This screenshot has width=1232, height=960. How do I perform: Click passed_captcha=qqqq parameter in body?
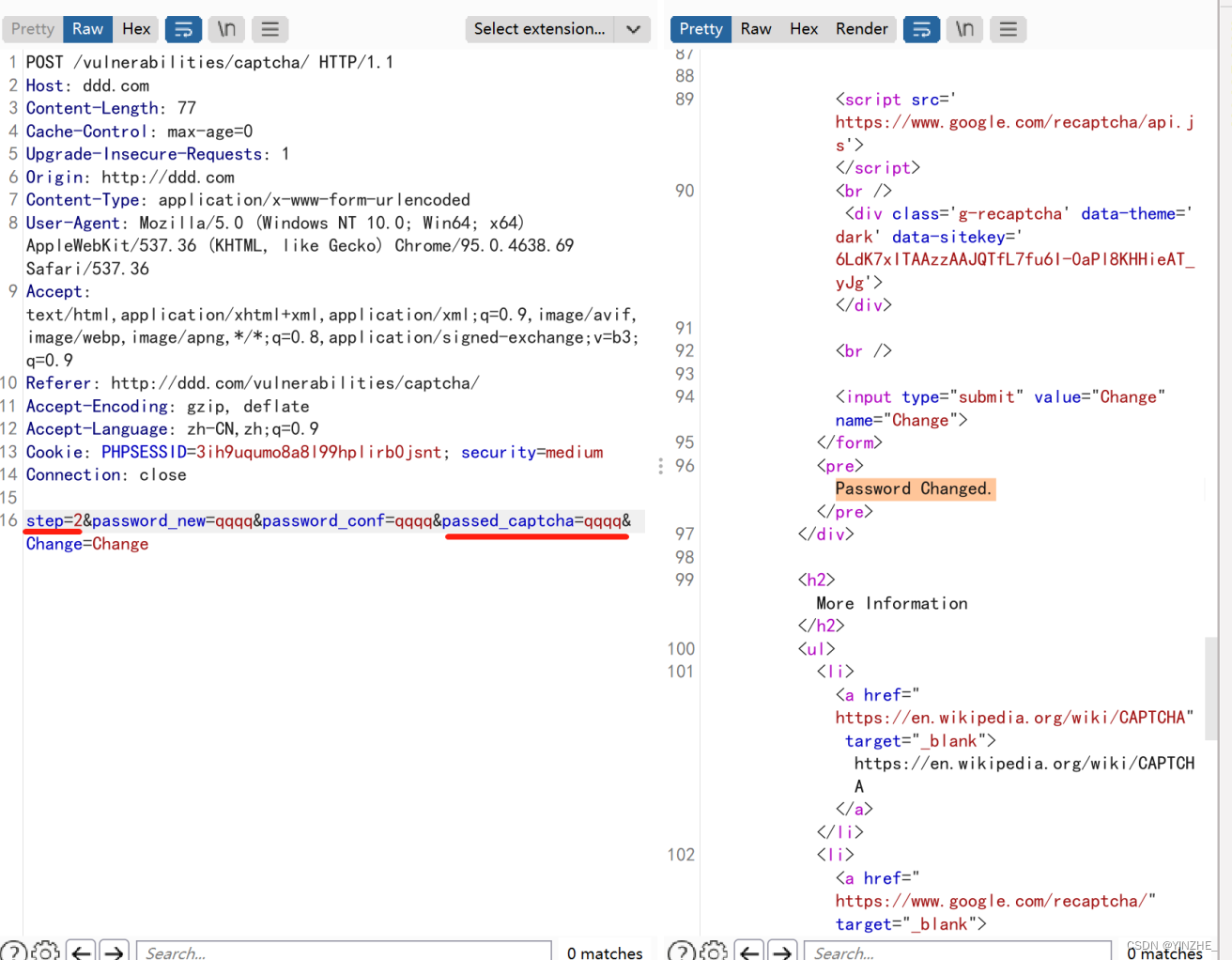pyautogui.click(x=531, y=520)
